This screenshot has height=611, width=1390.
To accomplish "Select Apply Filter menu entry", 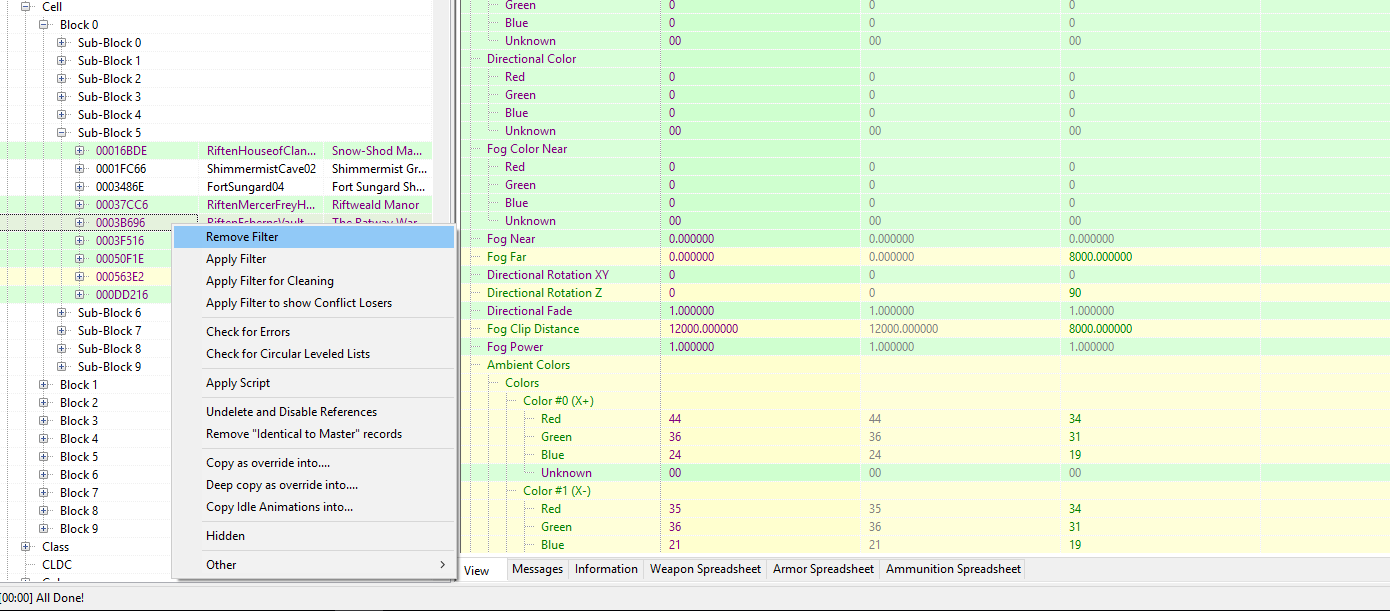I will click(x=313, y=259).
